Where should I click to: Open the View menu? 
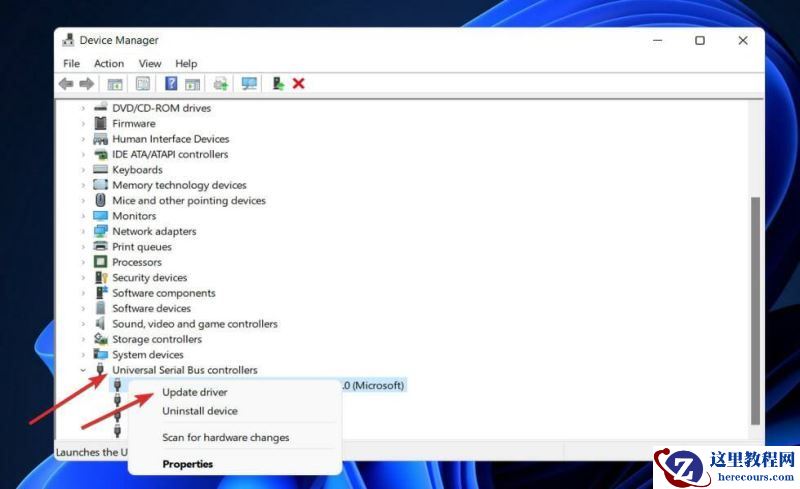pos(150,64)
